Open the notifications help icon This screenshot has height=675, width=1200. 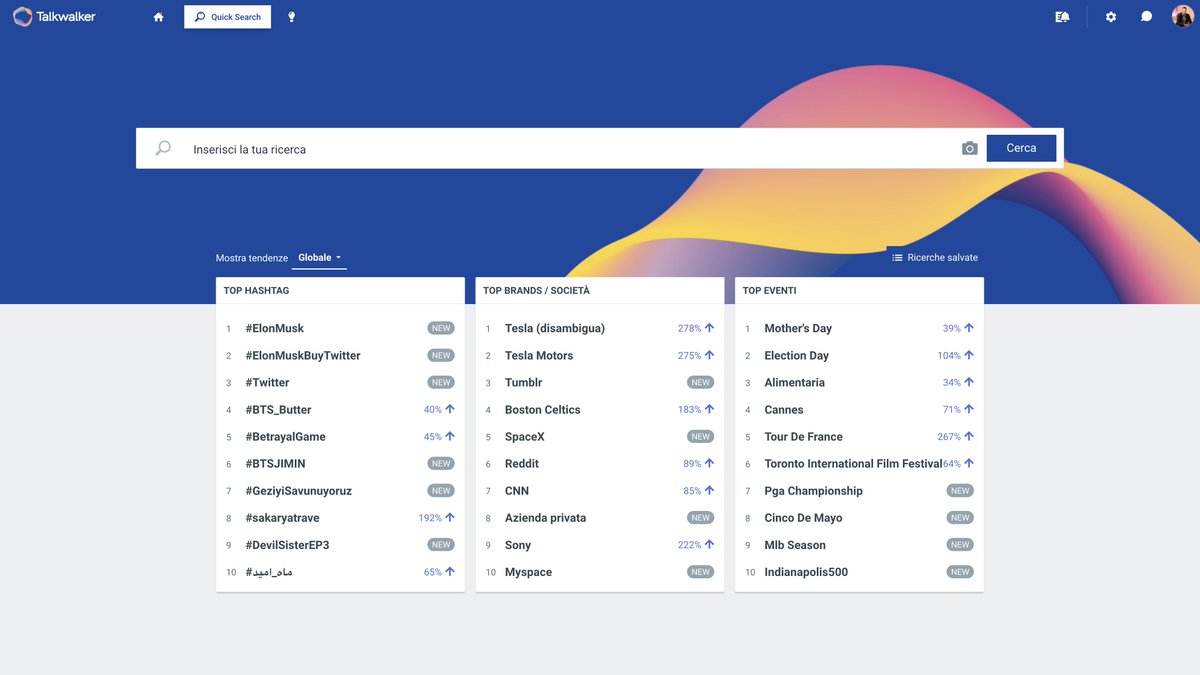(1062, 17)
